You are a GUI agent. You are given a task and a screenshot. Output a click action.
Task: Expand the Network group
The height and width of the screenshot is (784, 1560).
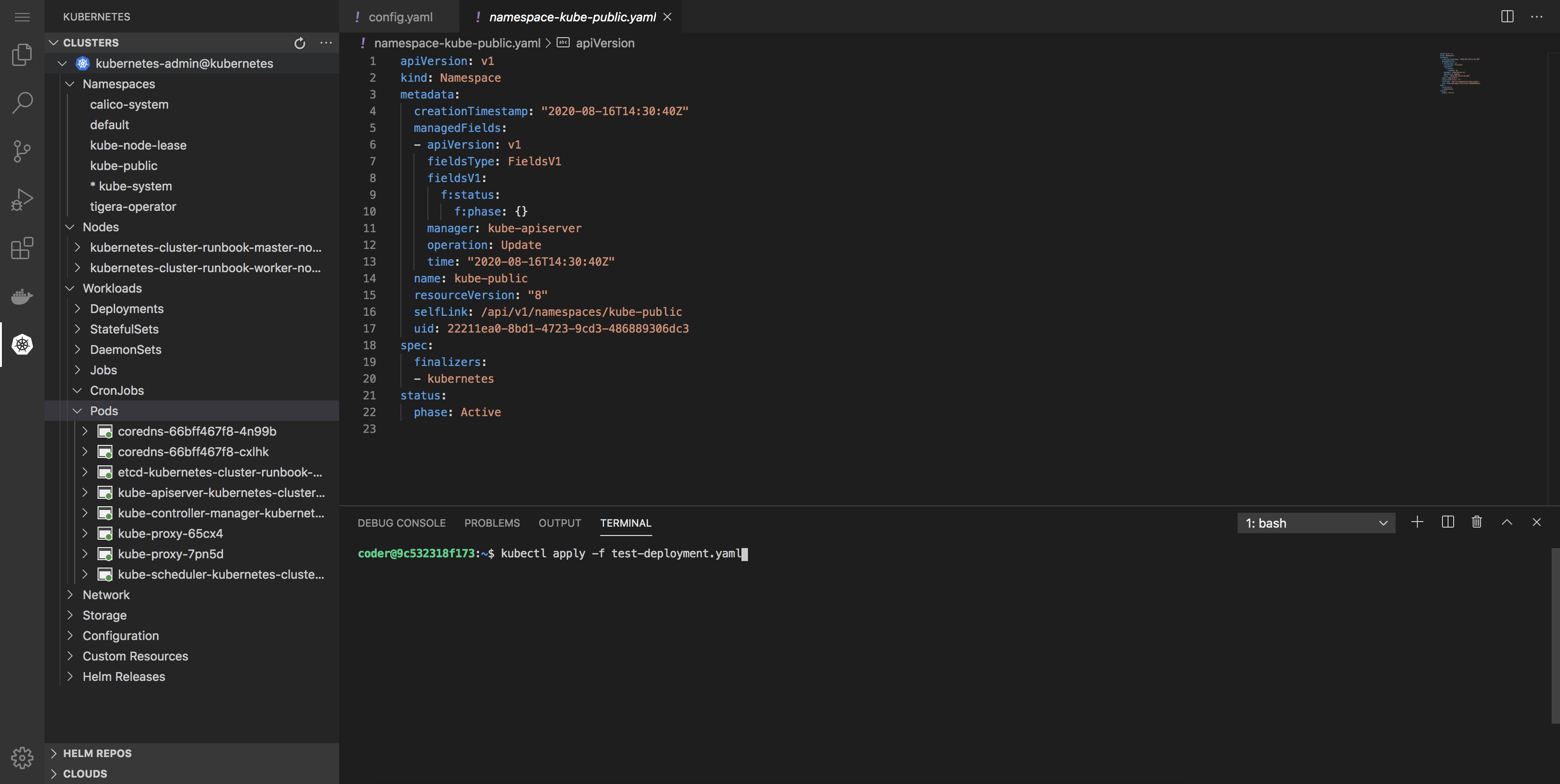pyautogui.click(x=70, y=595)
